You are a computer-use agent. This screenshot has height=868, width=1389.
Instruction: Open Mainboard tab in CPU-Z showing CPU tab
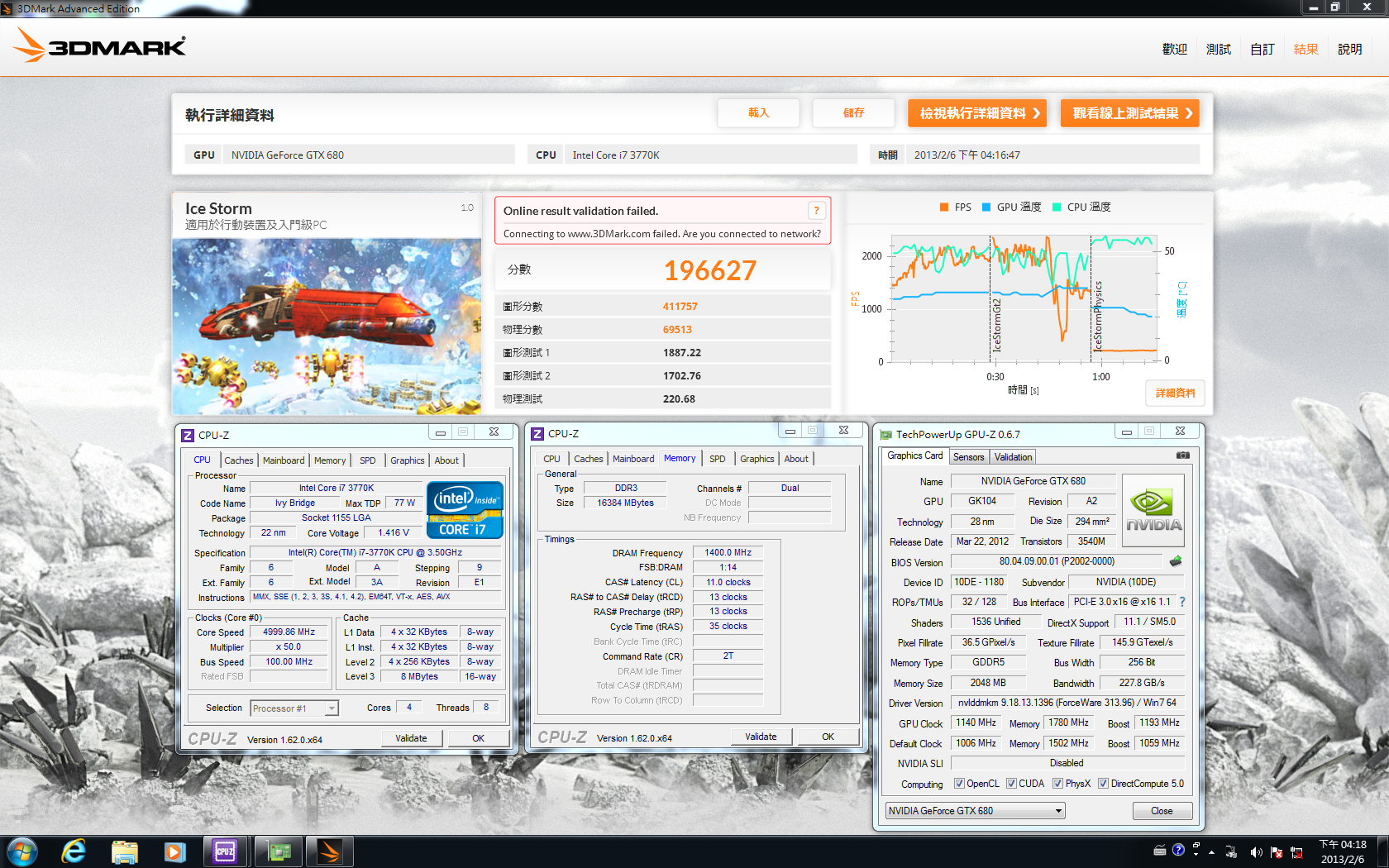(284, 460)
